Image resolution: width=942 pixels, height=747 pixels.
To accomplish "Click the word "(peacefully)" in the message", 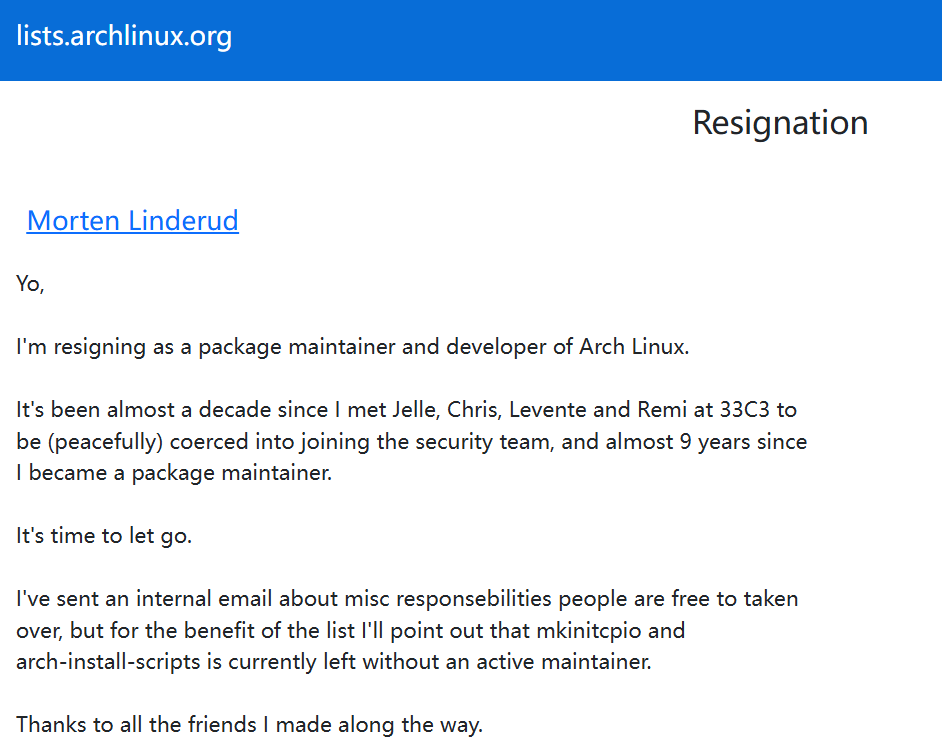I will click(105, 442).
